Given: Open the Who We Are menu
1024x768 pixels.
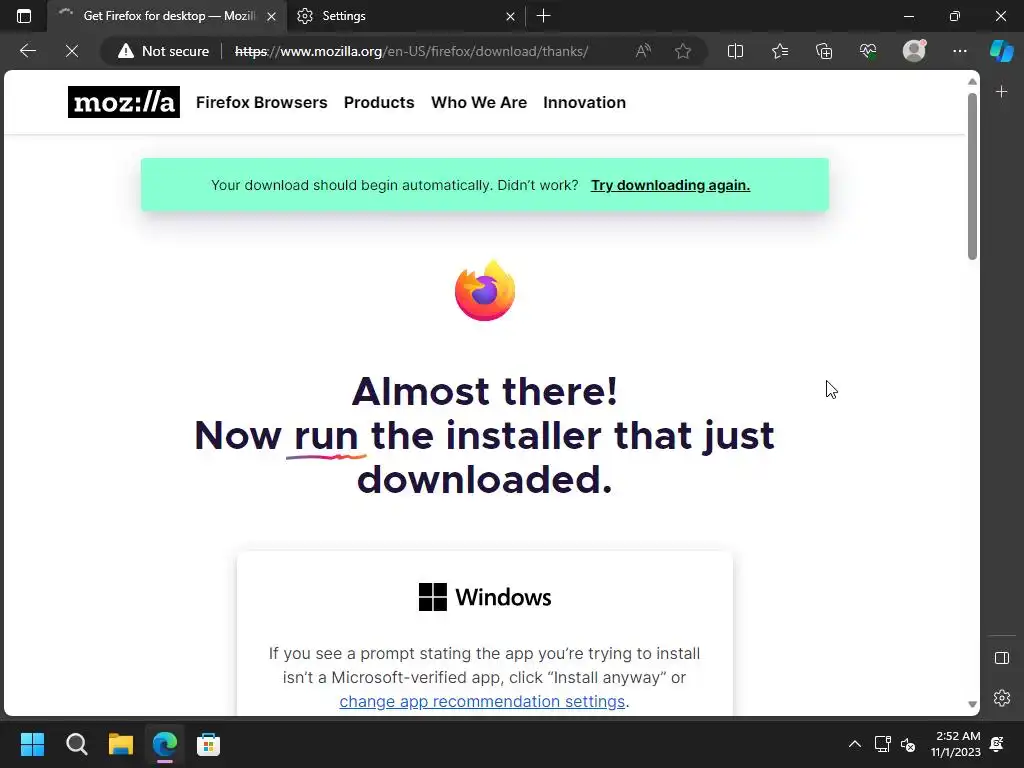Looking at the screenshot, I should coord(479,103).
